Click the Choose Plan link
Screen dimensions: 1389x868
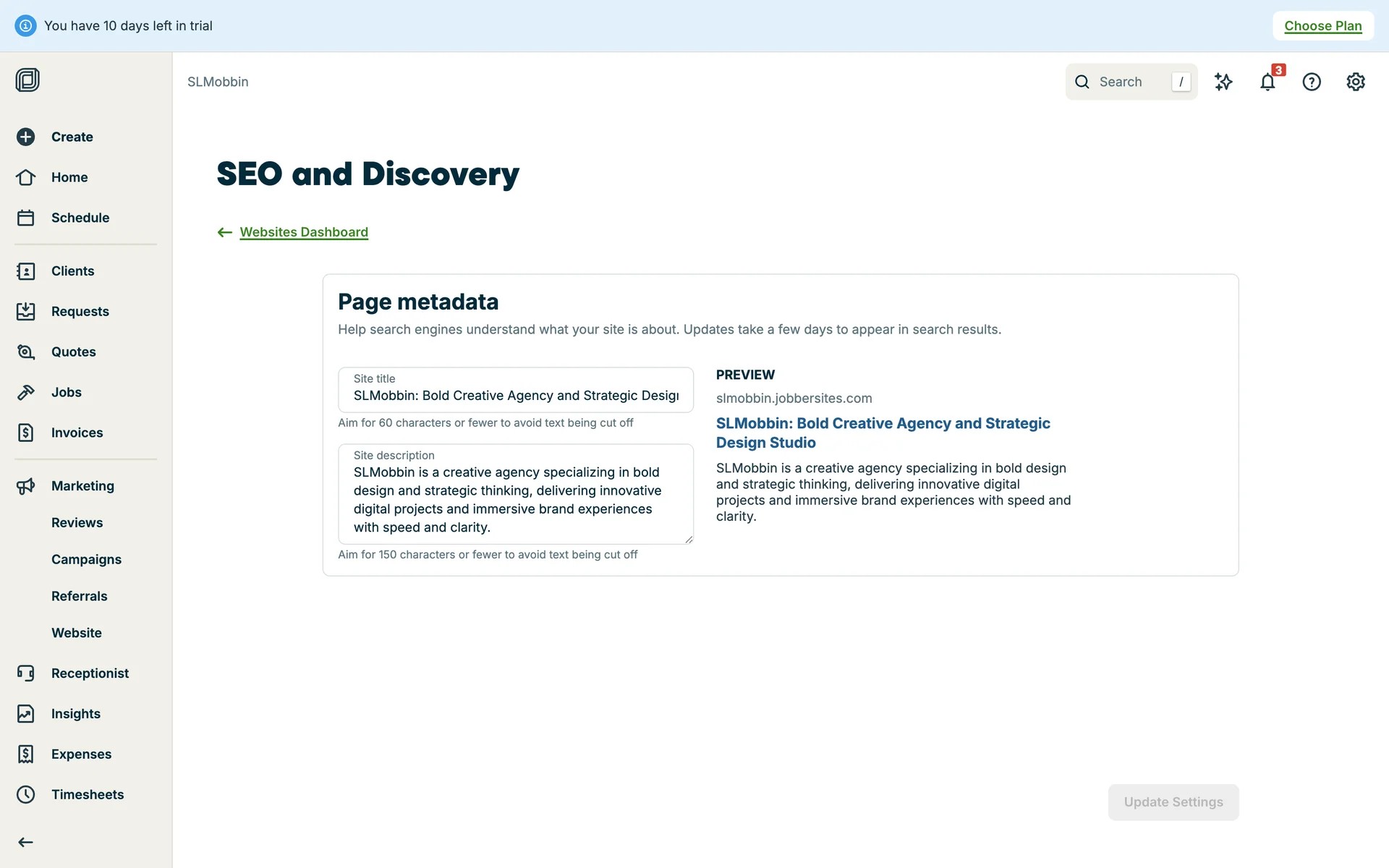(1322, 26)
